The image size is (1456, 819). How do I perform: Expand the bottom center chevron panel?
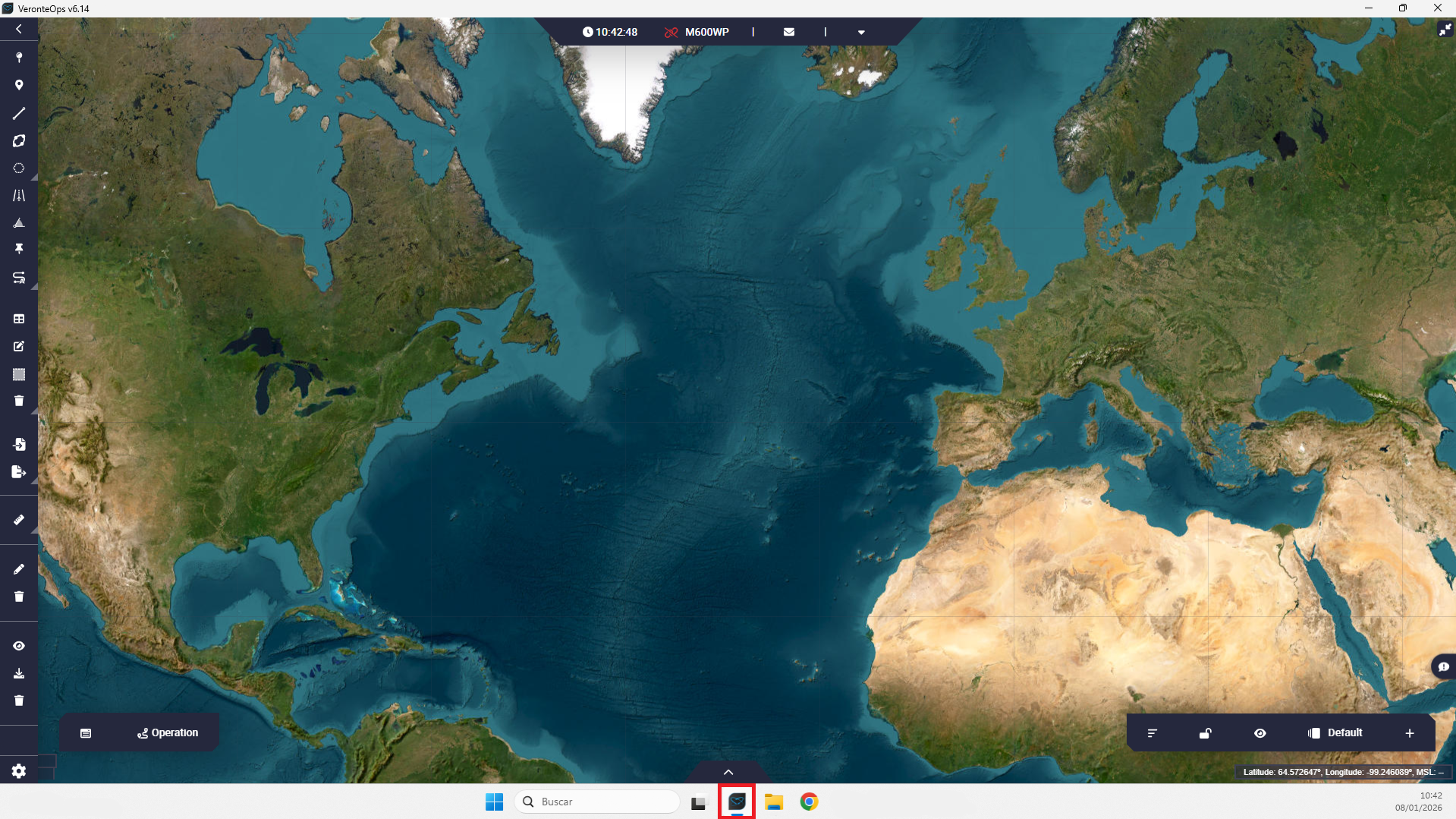click(x=728, y=772)
